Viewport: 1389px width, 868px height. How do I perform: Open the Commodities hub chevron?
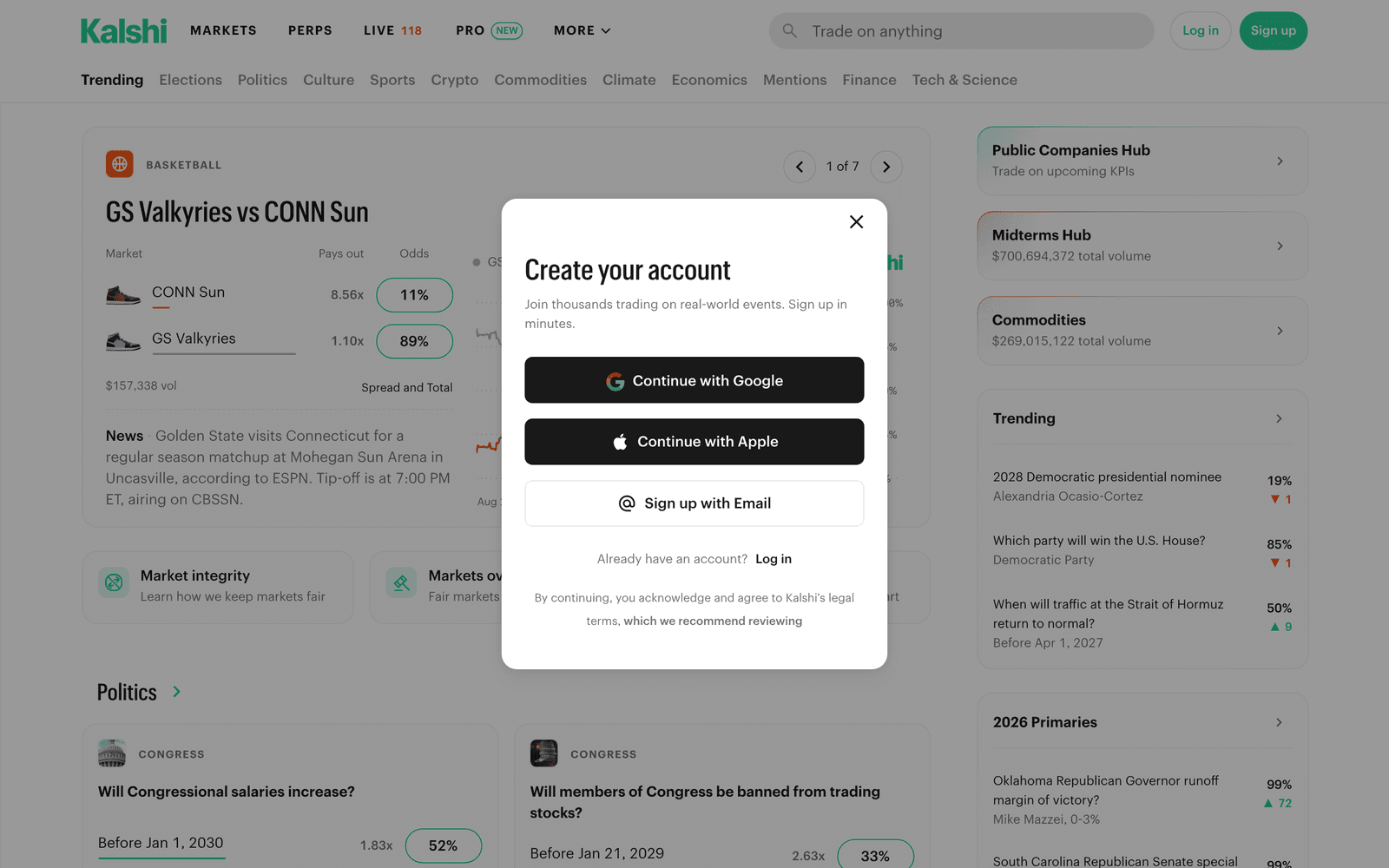[x=1280, y=331]
